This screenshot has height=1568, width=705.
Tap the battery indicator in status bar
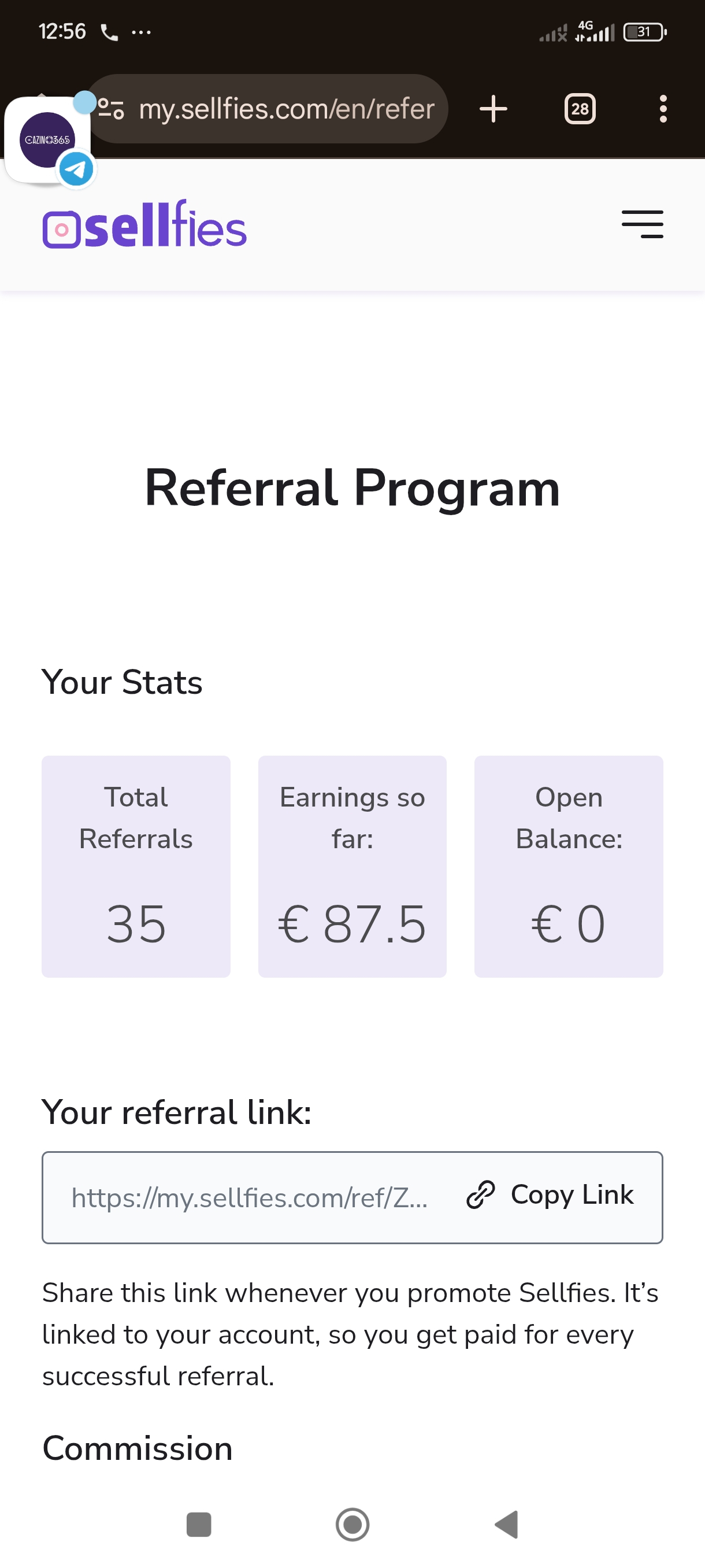pyautogui.click(x=644, y=32)
